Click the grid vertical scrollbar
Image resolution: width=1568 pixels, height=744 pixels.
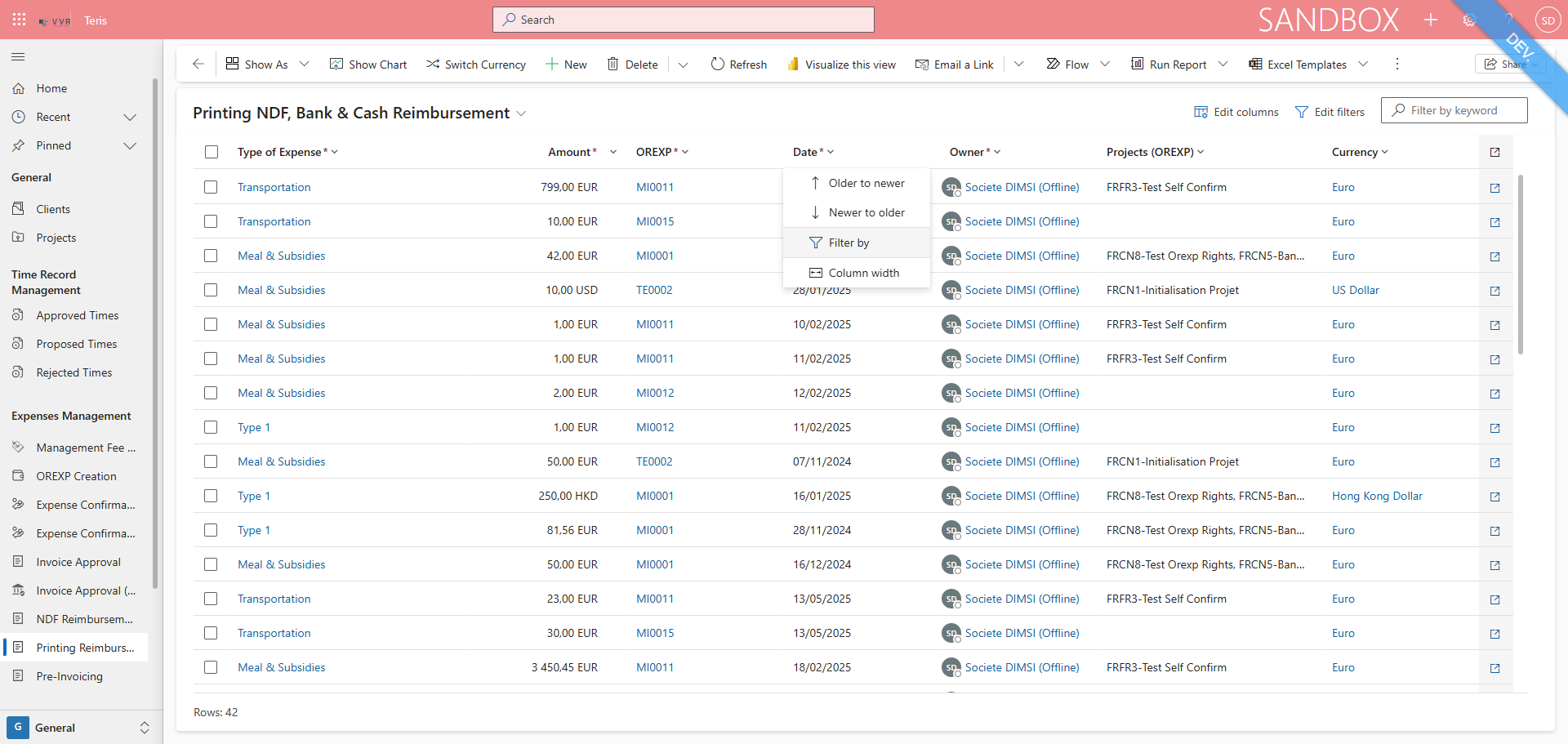point(1520,265)
